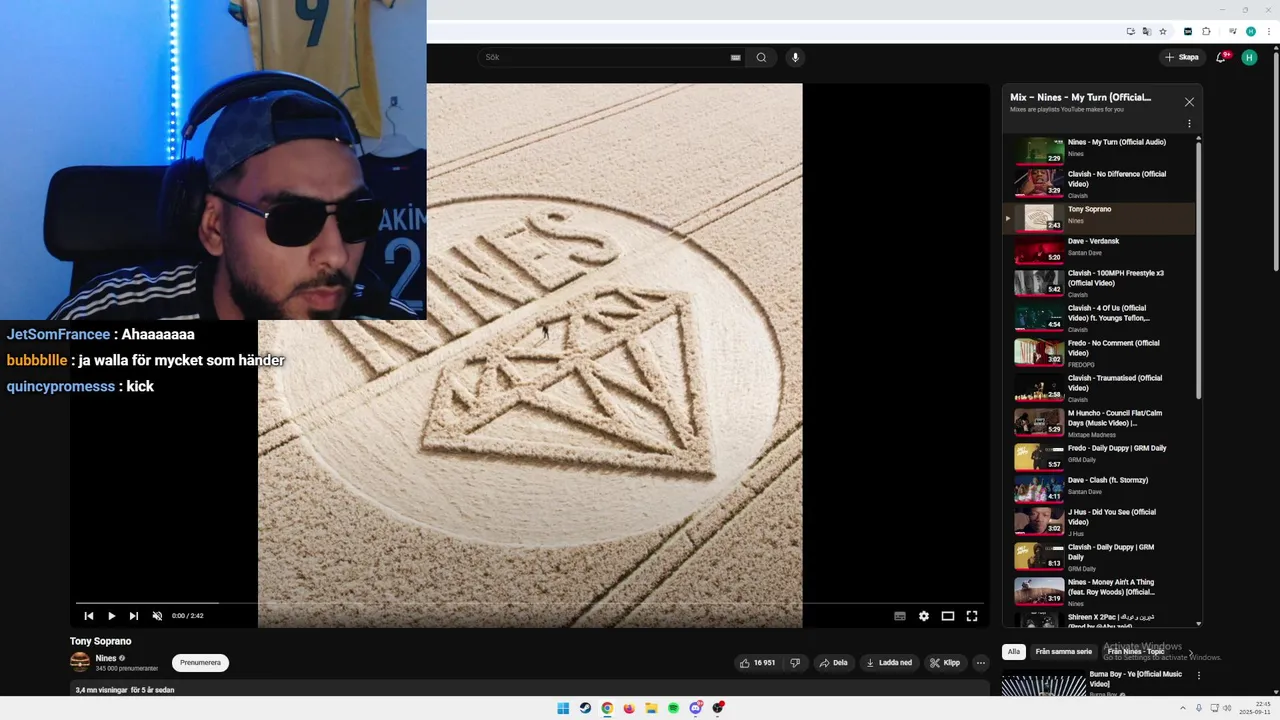Play Nines - My Turn (Official Audio)

(x=1098, y=150)
